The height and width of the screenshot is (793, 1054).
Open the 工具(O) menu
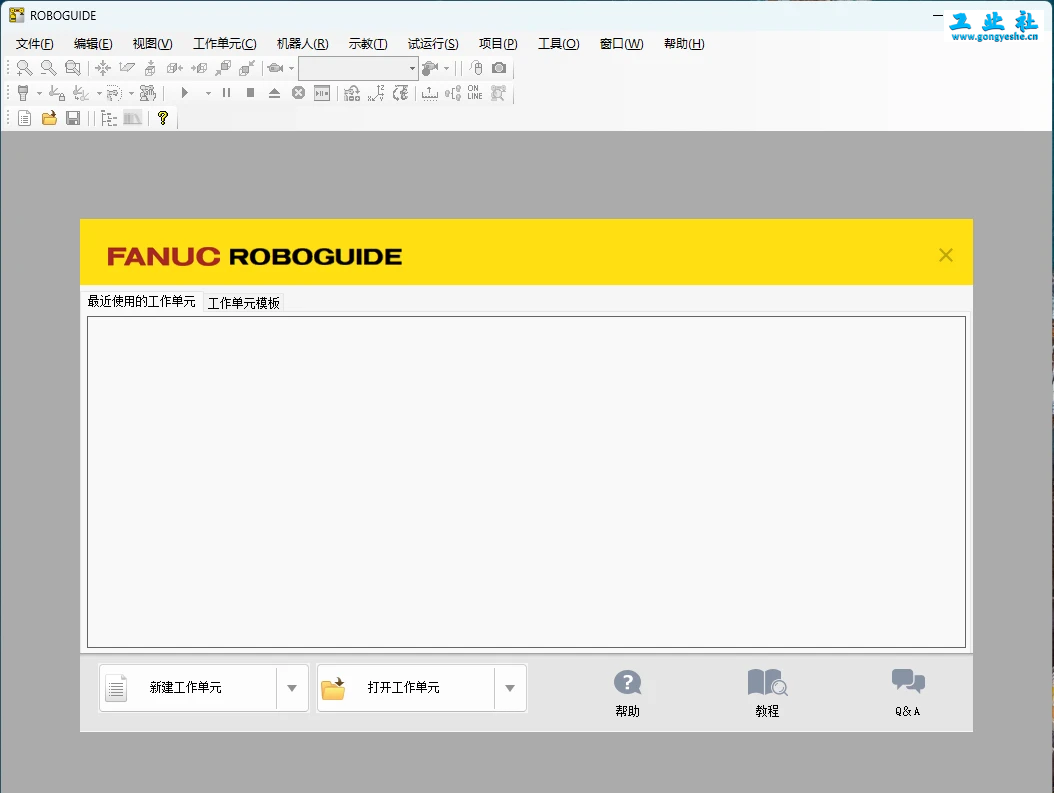coord(559,44)
